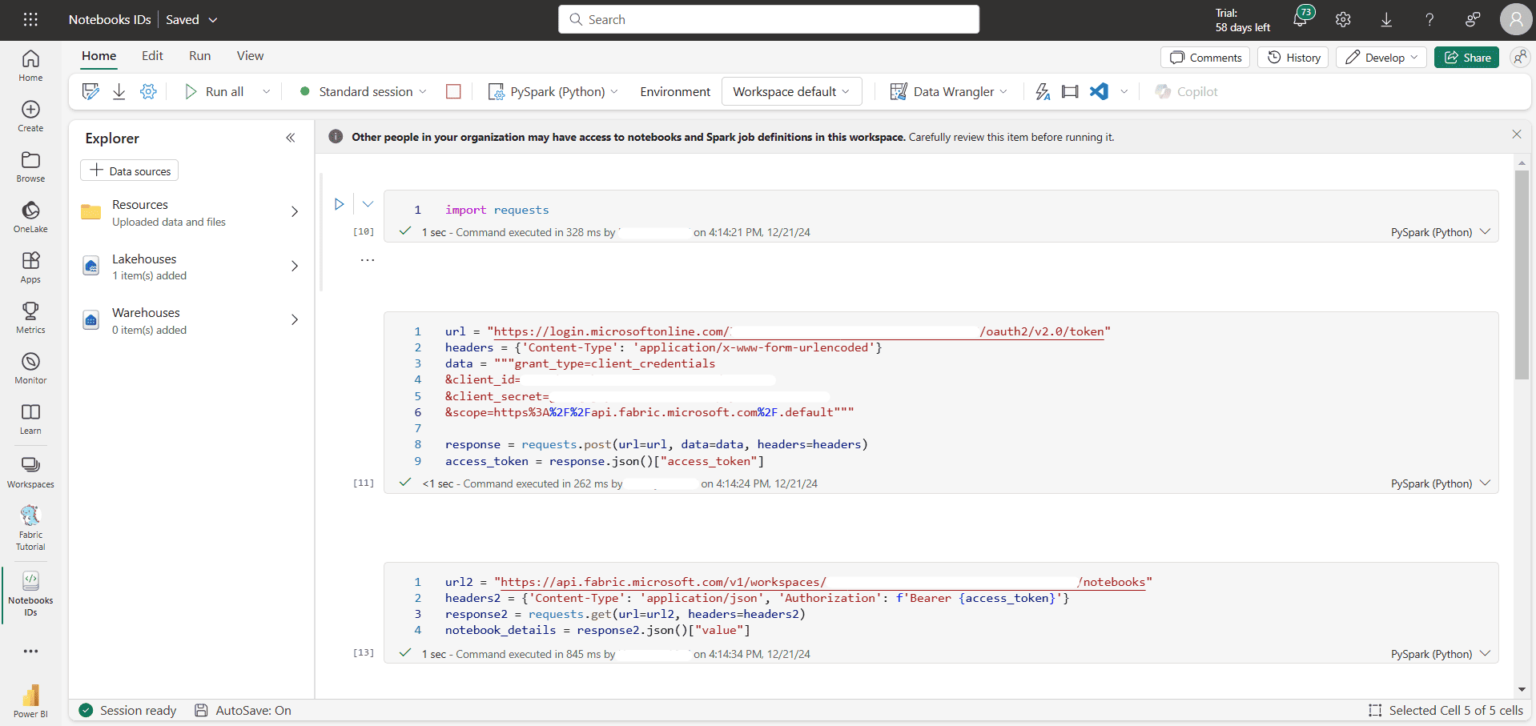
Task: Open Learn in the left navigation
Action: (30, 419)
